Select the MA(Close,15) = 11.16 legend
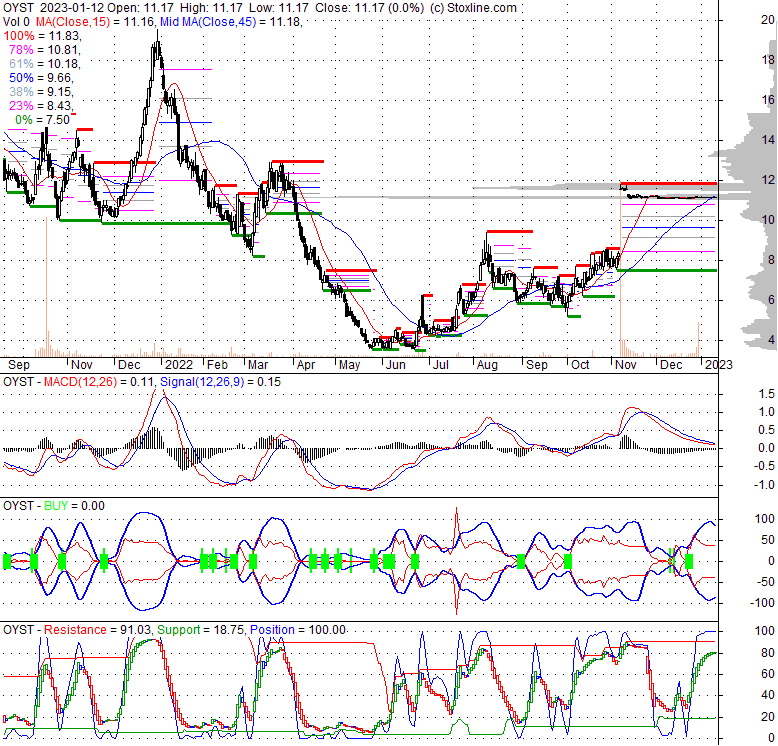 coord(95,22)
